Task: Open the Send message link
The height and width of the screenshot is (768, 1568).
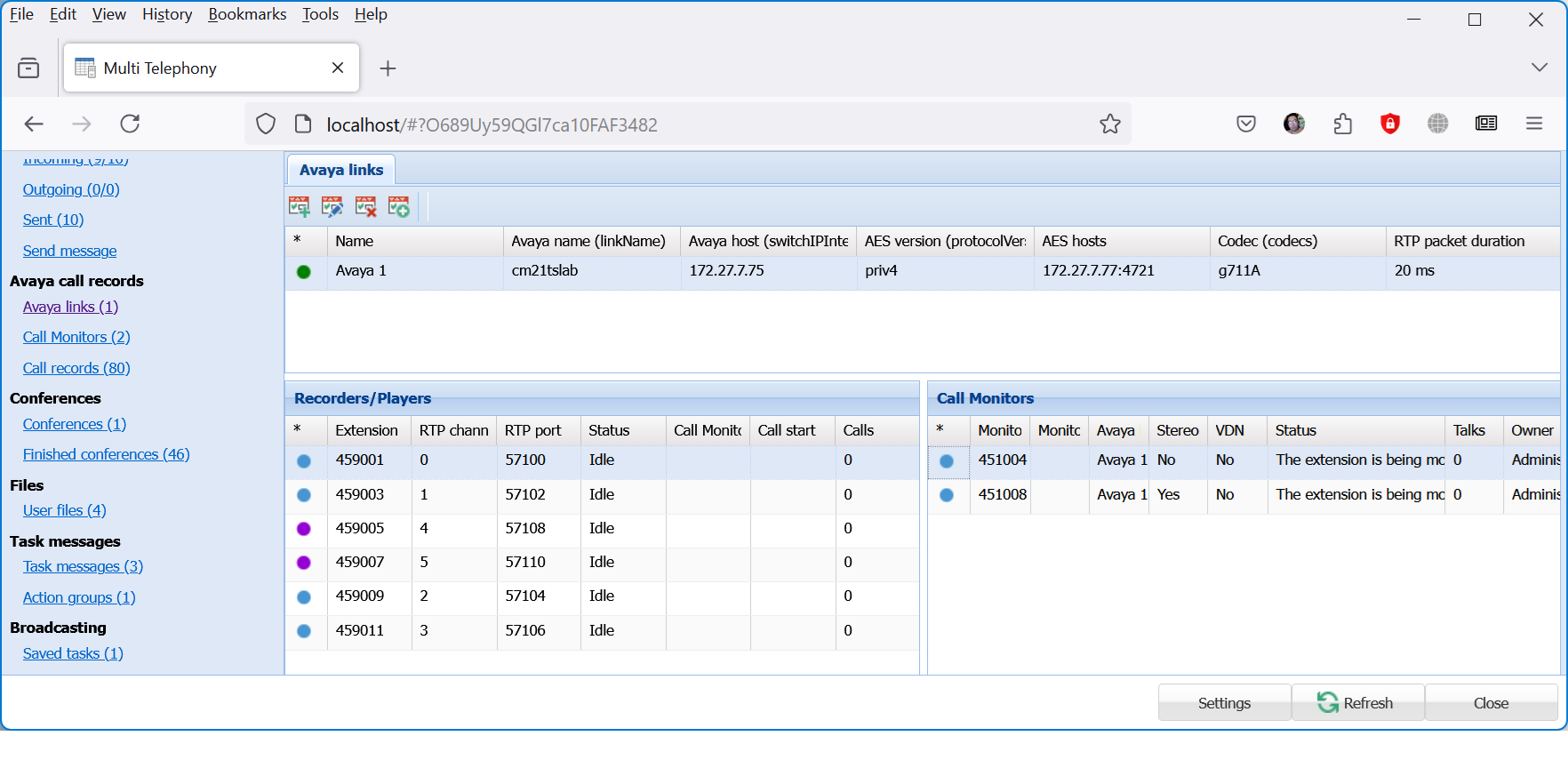Action: coord(69,251)
